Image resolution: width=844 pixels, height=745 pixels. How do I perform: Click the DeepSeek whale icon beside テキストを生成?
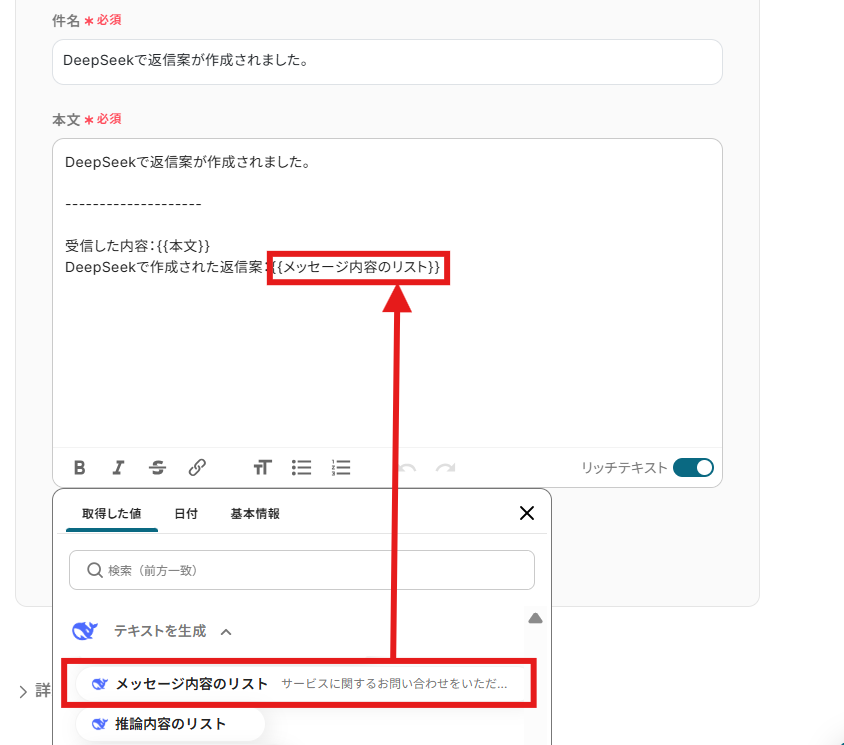(x=85, y=630)
